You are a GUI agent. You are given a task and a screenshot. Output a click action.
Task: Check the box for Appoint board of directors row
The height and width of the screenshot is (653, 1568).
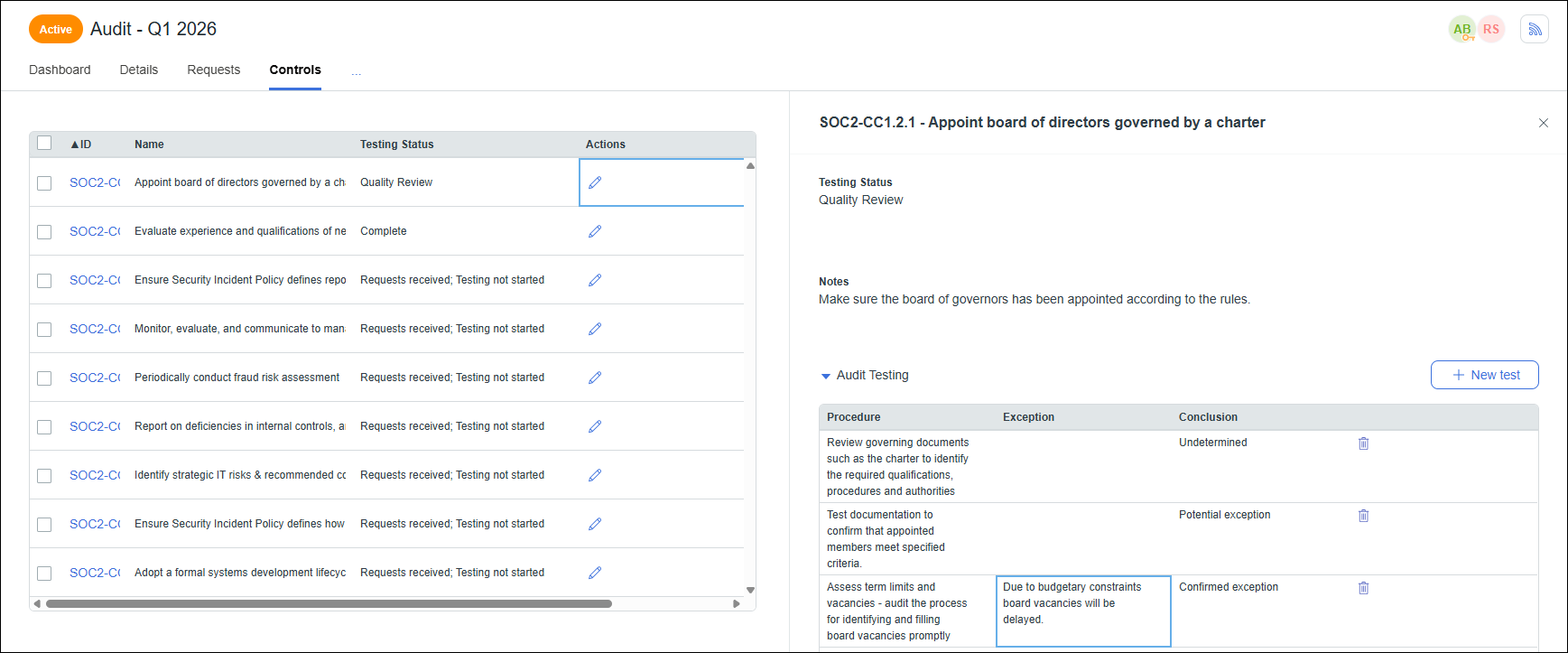click(x=44, y=183)
